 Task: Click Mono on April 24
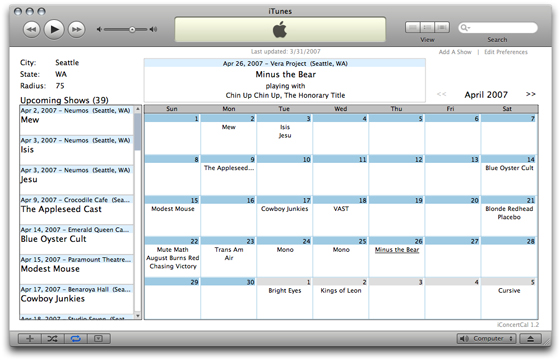click(285, 250)
